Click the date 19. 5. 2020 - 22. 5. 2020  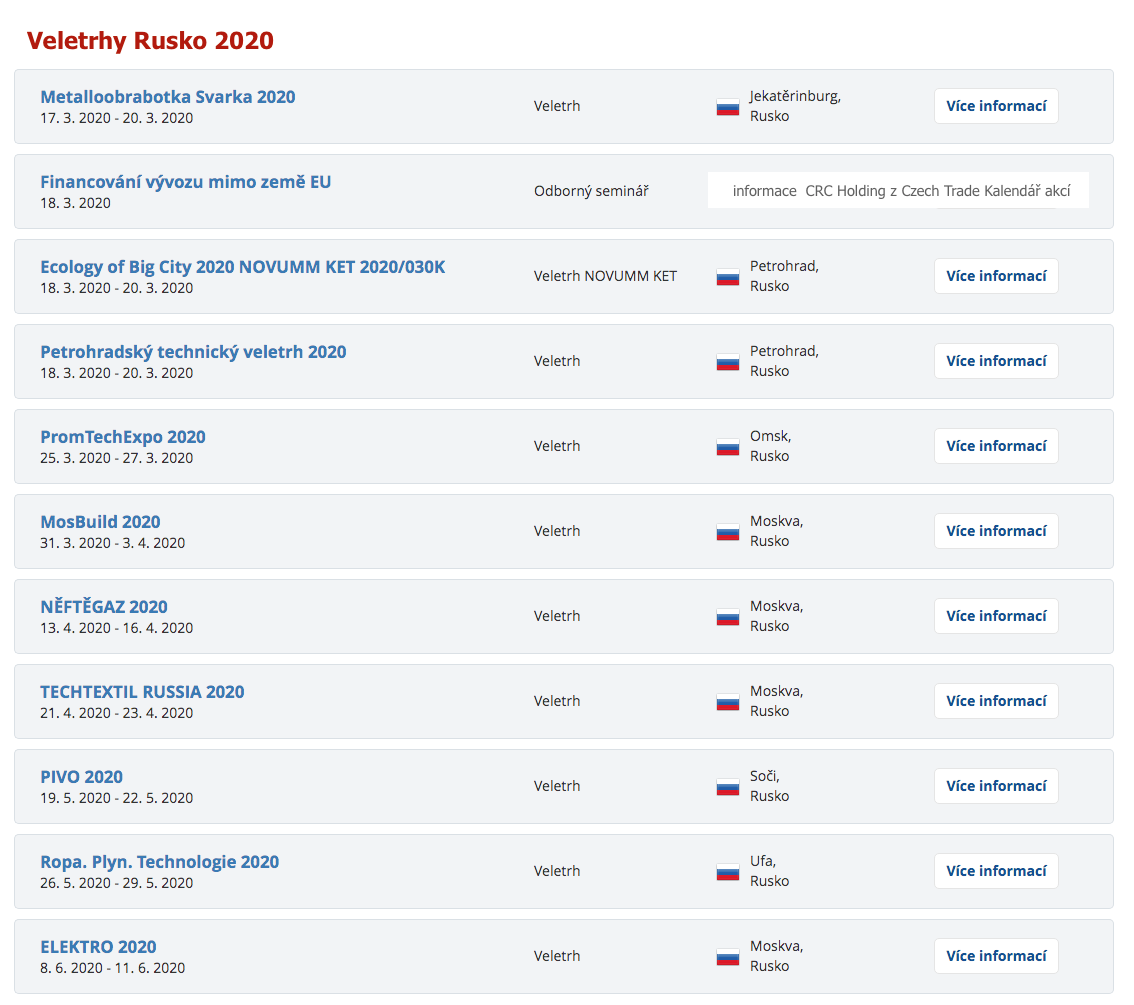click(116, 797)
